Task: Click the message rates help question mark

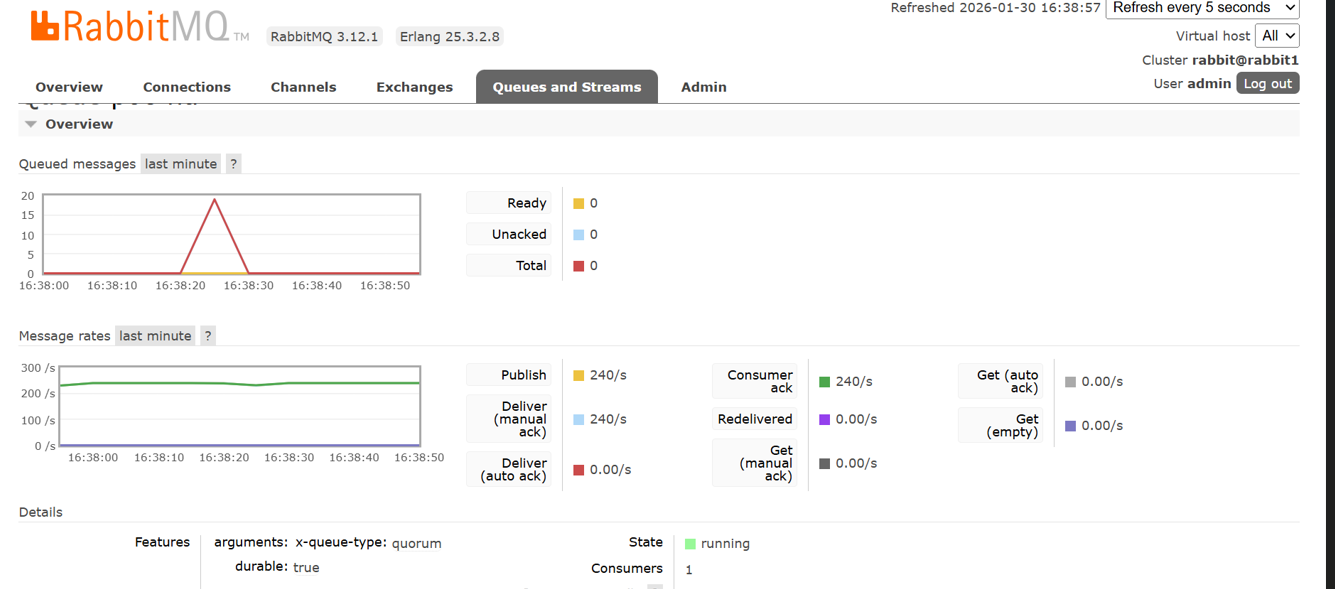Action: [x=208, y=336]
